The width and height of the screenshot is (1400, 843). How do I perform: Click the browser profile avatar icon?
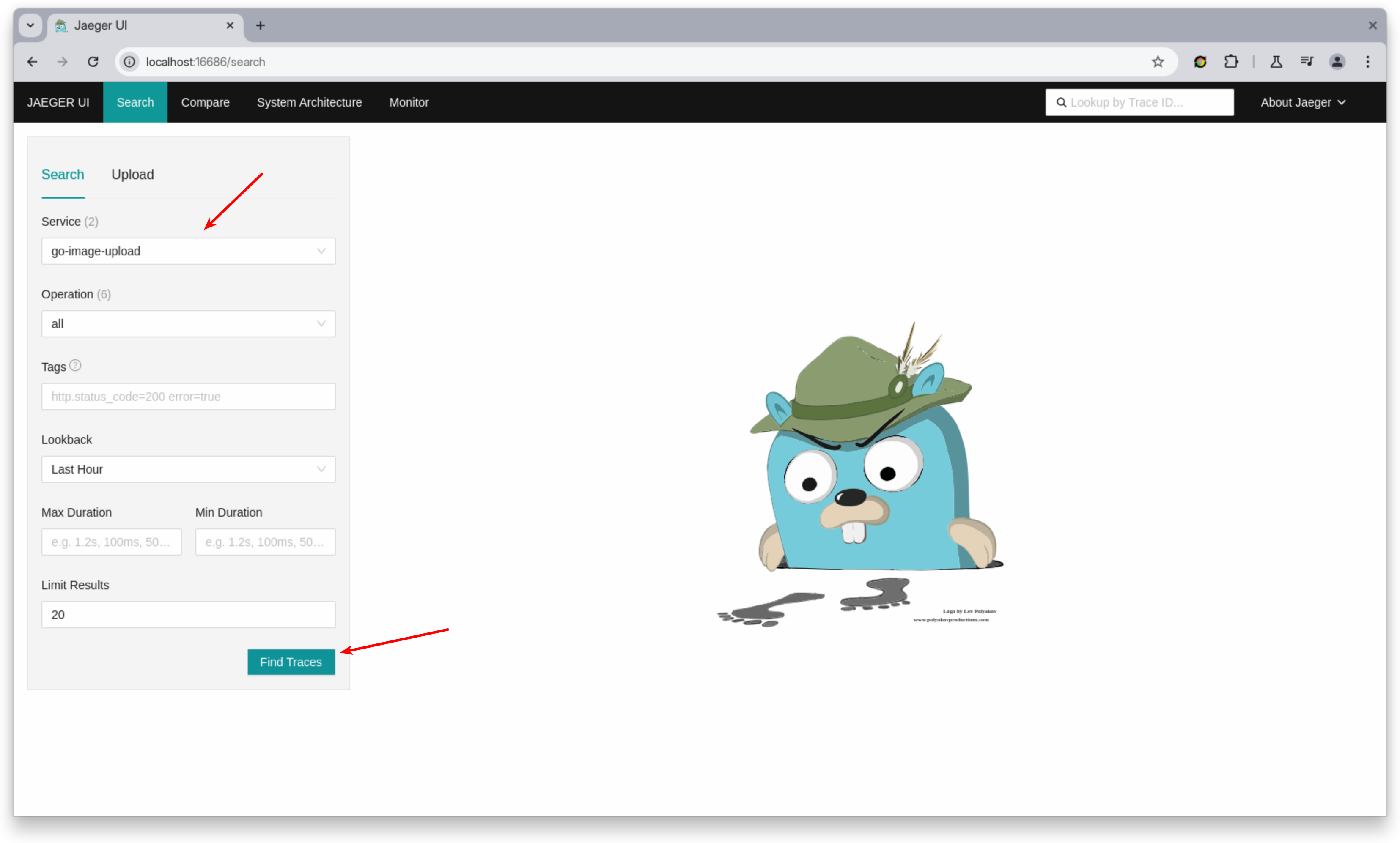[x=1337, y=62]
